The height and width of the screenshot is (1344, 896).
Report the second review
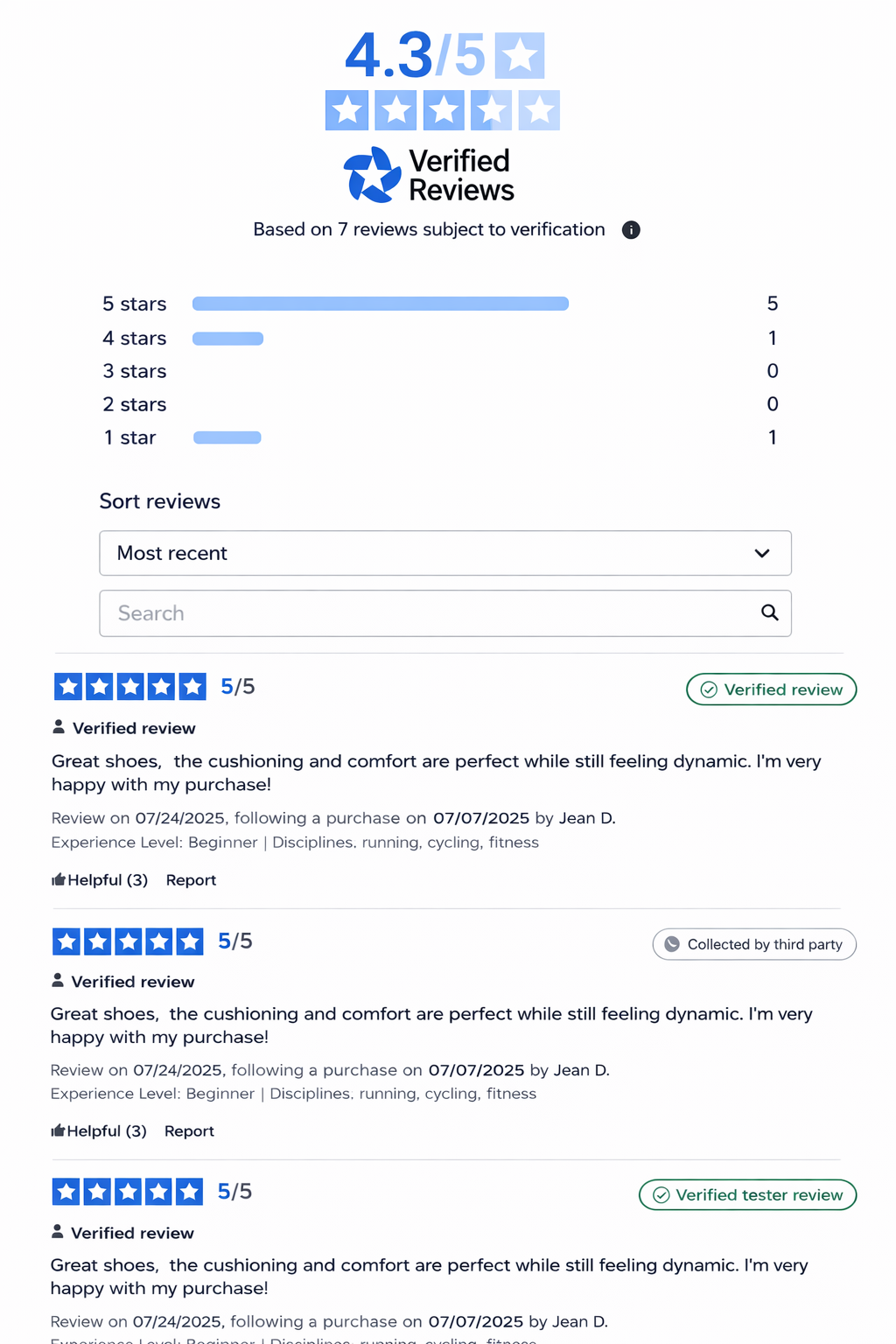click(189, 1131)
